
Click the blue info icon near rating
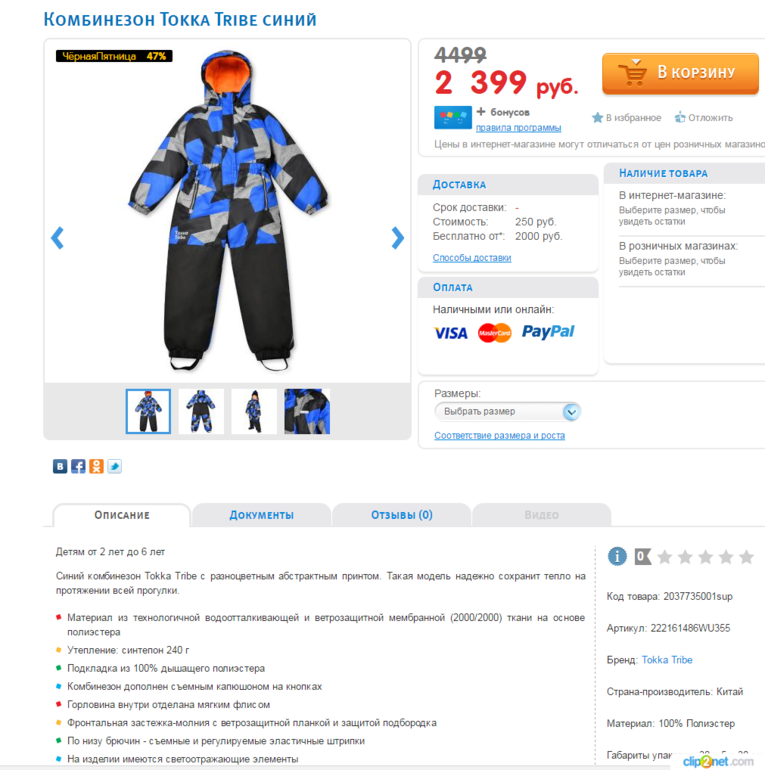coord(617,556)
